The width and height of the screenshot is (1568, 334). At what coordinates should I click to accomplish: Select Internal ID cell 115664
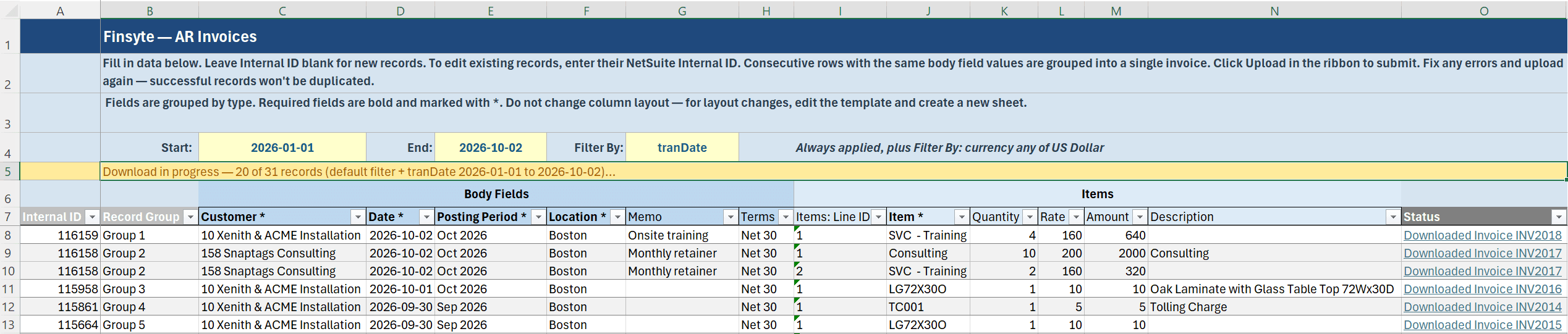pyautogui.click(x=60, y=325)
